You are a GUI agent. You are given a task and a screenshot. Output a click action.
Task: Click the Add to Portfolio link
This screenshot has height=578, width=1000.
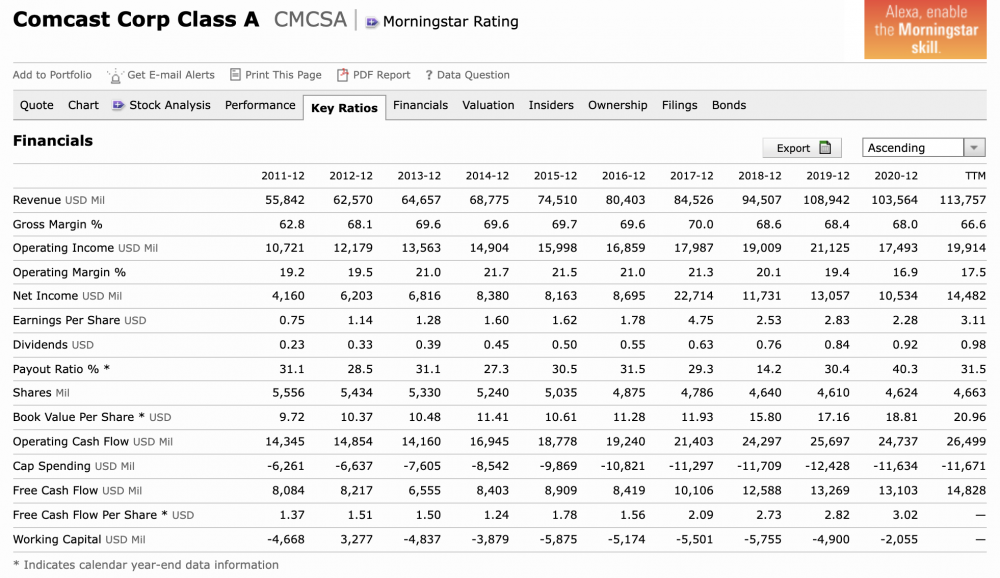pyautogui.click(x=52, y=75)
